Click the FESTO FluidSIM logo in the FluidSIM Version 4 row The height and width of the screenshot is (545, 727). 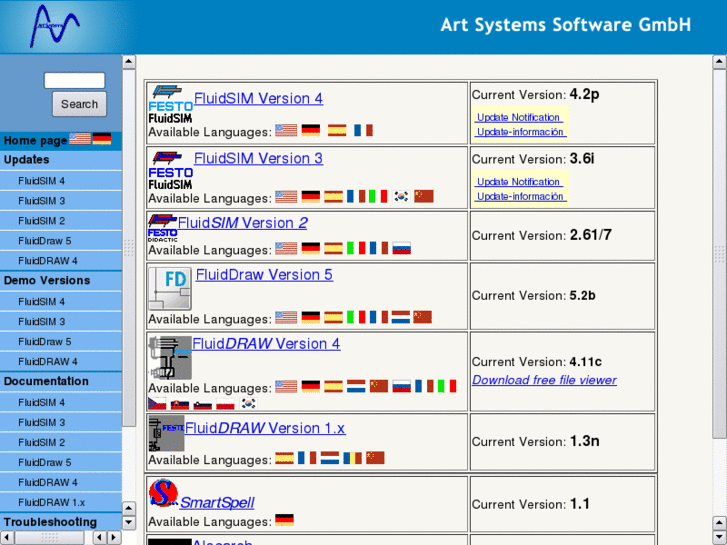pyautogui.click(x=170, y=104)
